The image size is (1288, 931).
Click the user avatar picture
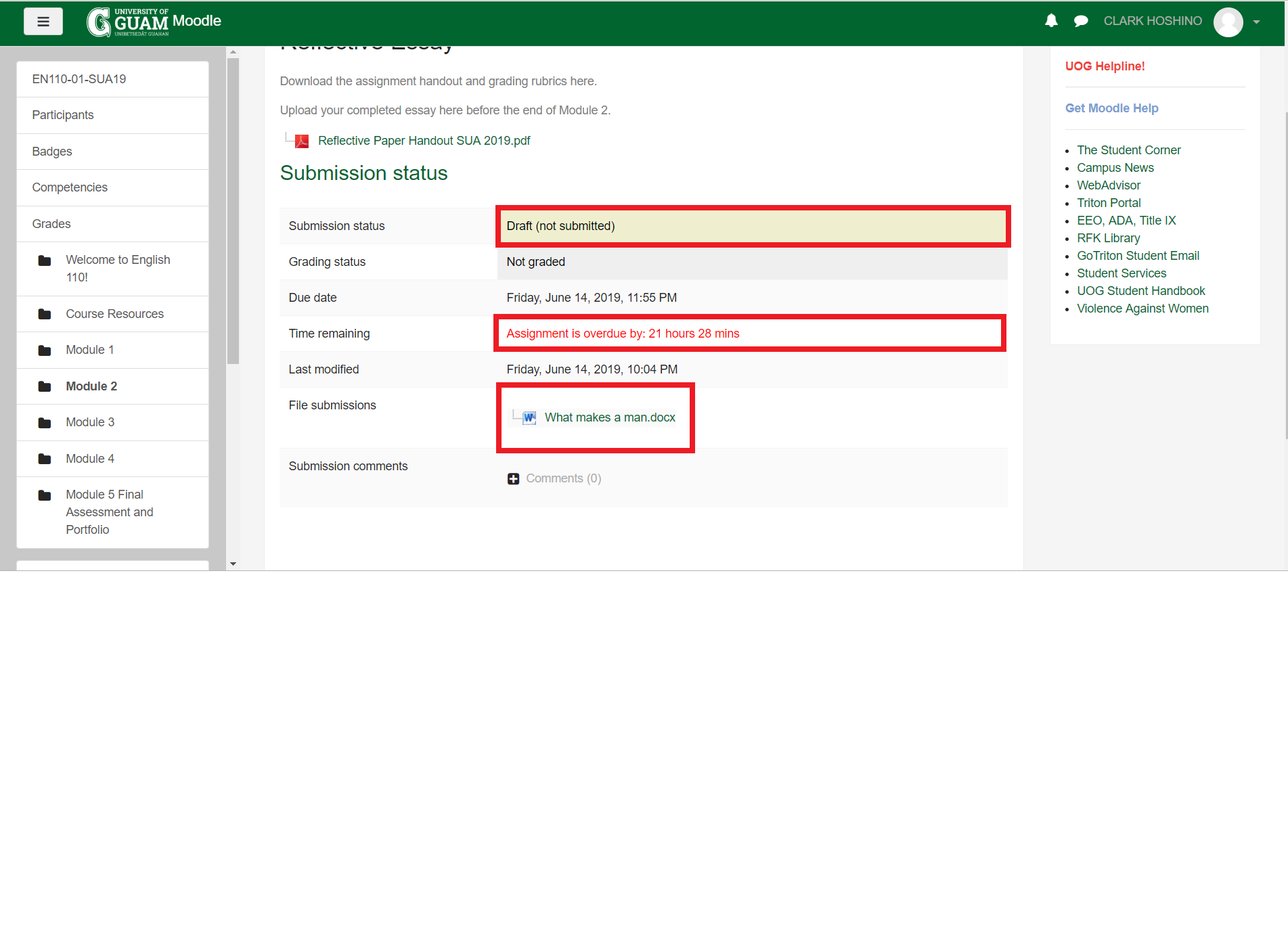pyautogui.click(x=1228, y=22)
